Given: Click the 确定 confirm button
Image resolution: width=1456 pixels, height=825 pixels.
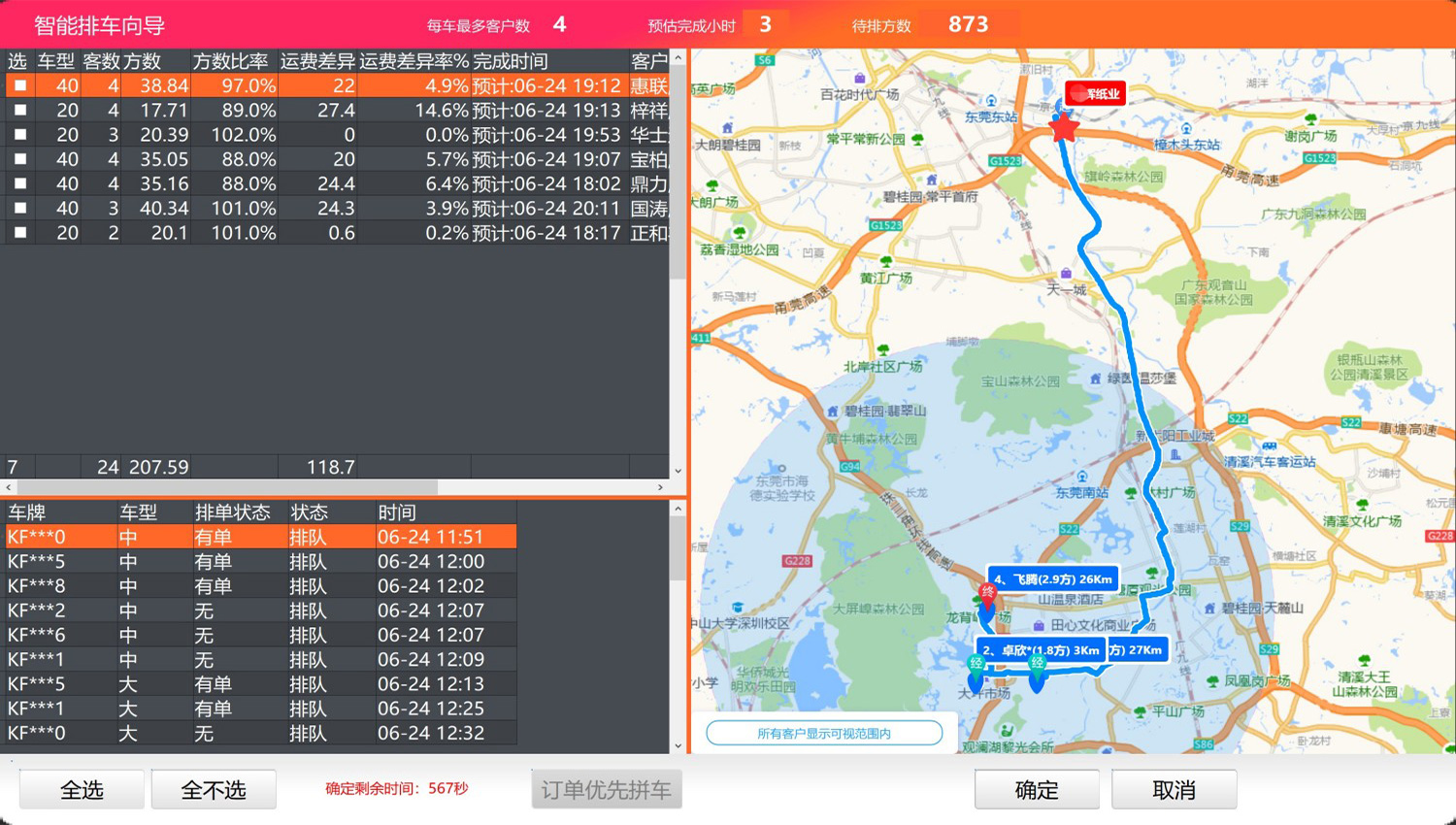Looking at the screenshot, I should 1037,790.
